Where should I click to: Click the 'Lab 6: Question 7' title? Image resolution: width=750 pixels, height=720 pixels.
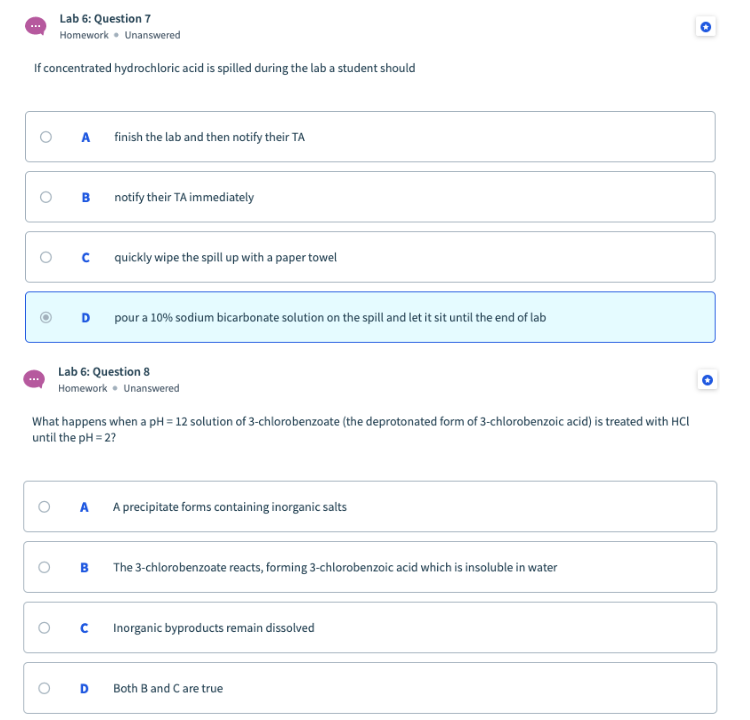pos(105,19)
